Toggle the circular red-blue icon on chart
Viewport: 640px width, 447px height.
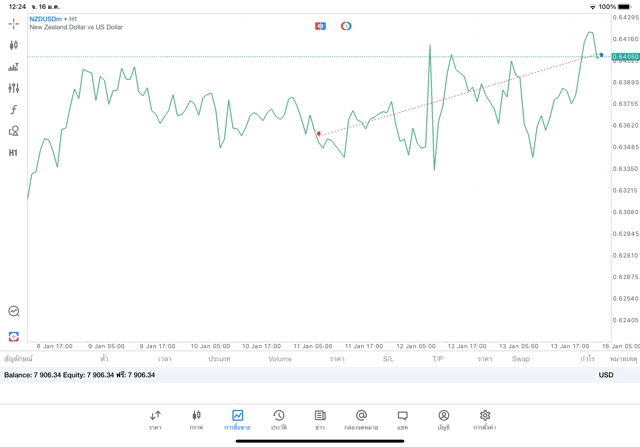pyautogui.click(x=346, y=26)
